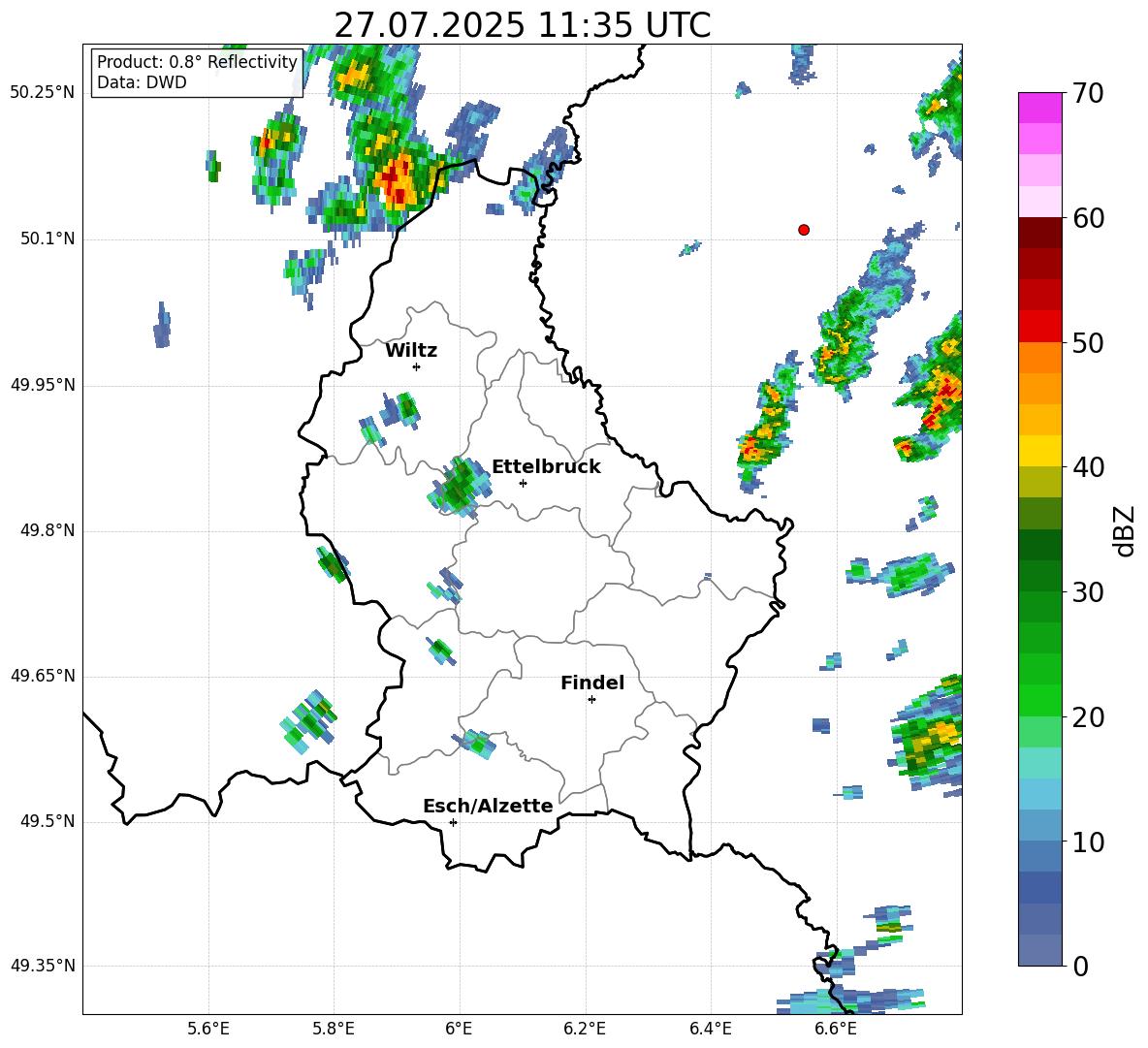Click the longitude label 6.6°E
The height and width of the screenshot is (1048, 1148).
point(836,1029)
